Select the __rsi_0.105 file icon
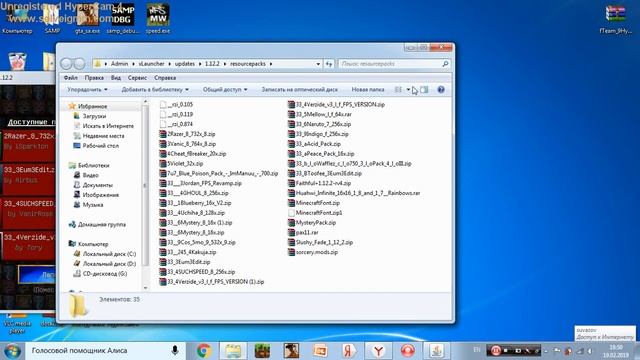Screen dimensions: 640x360 pos(163,104)
